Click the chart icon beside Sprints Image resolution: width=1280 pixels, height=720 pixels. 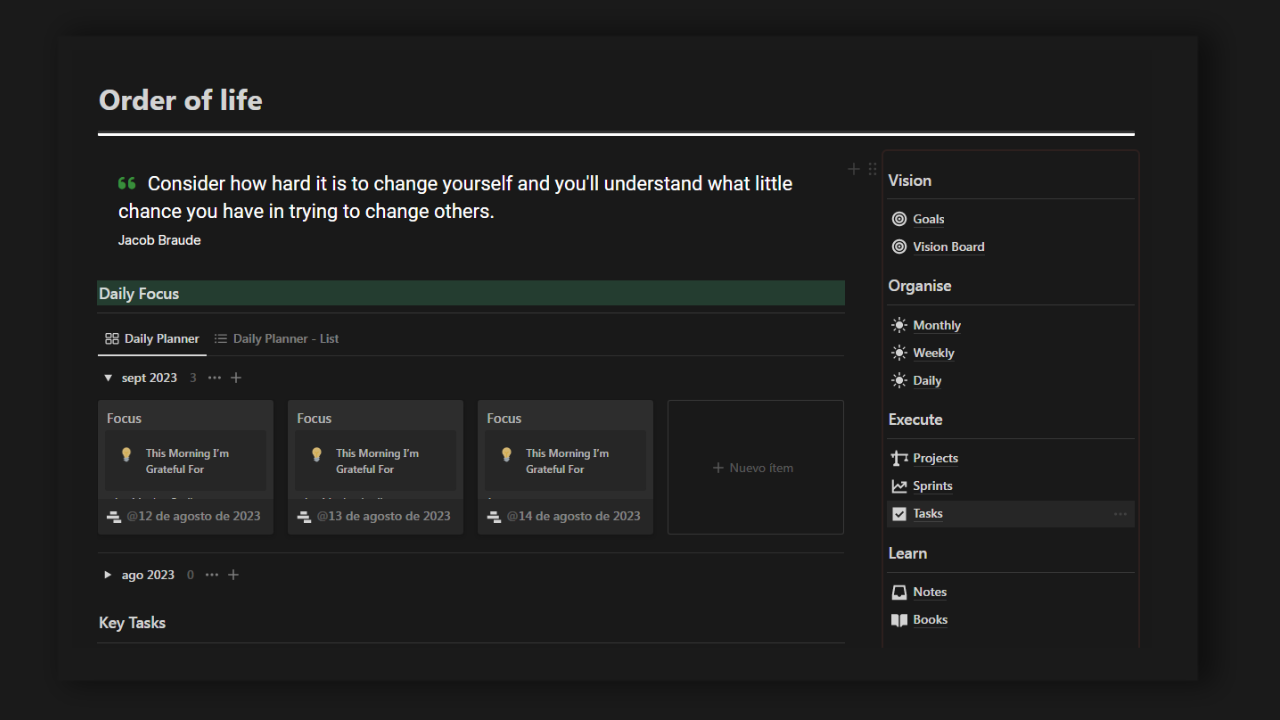pyautogui.click(x=899, y=486)
